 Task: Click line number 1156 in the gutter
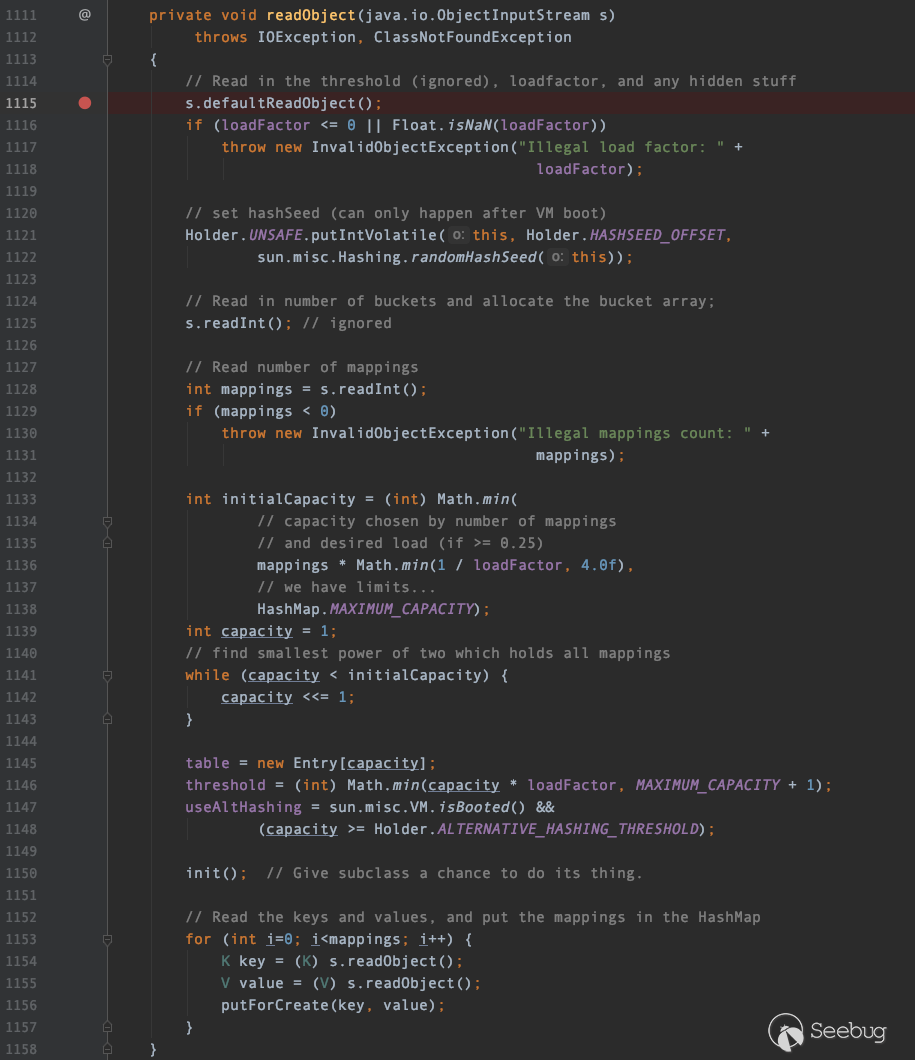(x=21, y=1005)
